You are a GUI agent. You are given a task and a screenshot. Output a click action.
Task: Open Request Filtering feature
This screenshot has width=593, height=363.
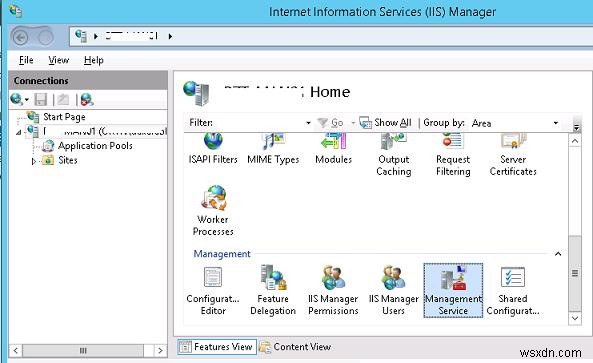[453, 155]
